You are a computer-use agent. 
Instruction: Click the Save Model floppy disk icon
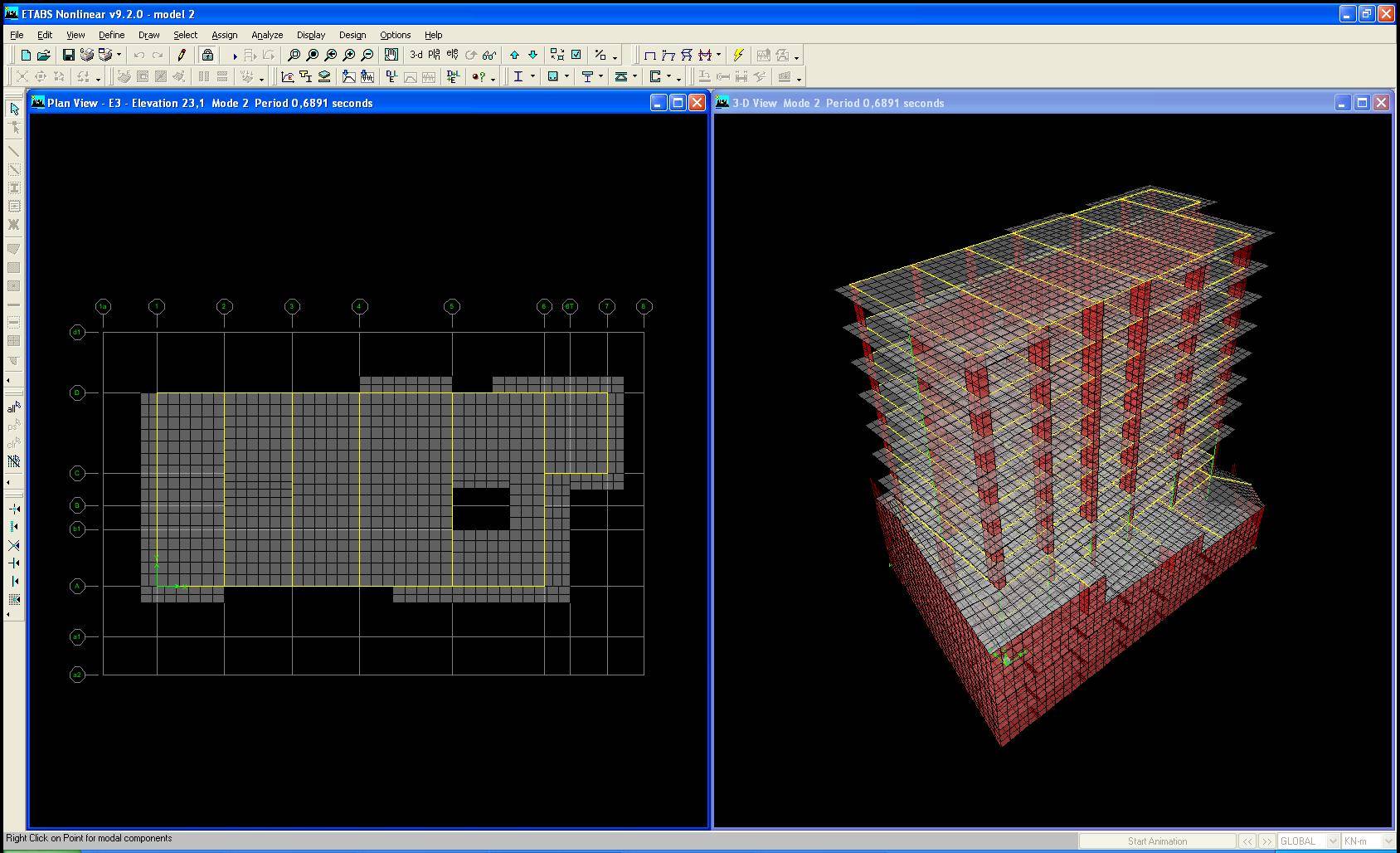pos(69,56)
